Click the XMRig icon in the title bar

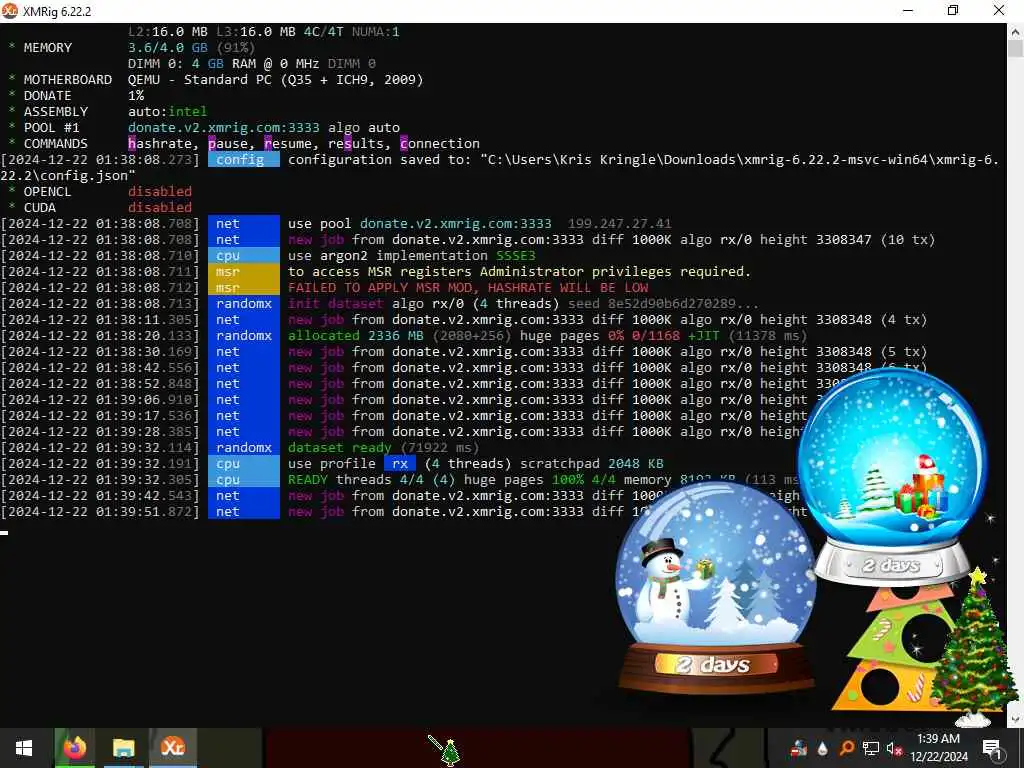(x=10, y=10)
